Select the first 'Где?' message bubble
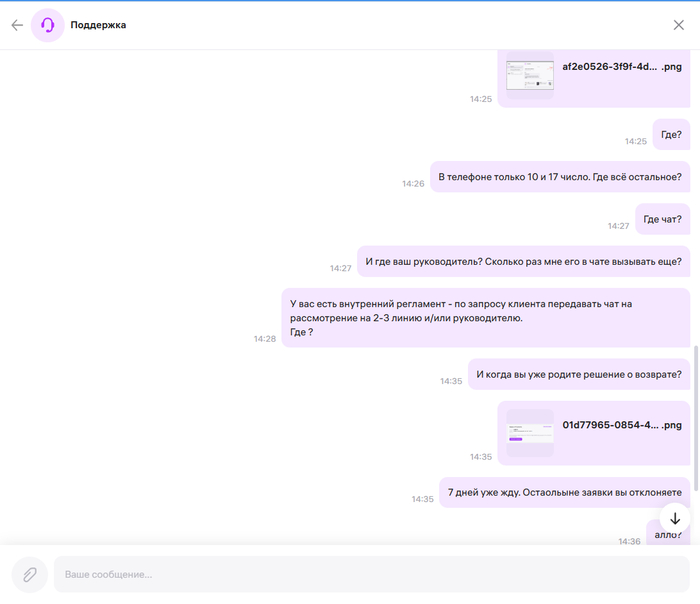 pos(671,134)
